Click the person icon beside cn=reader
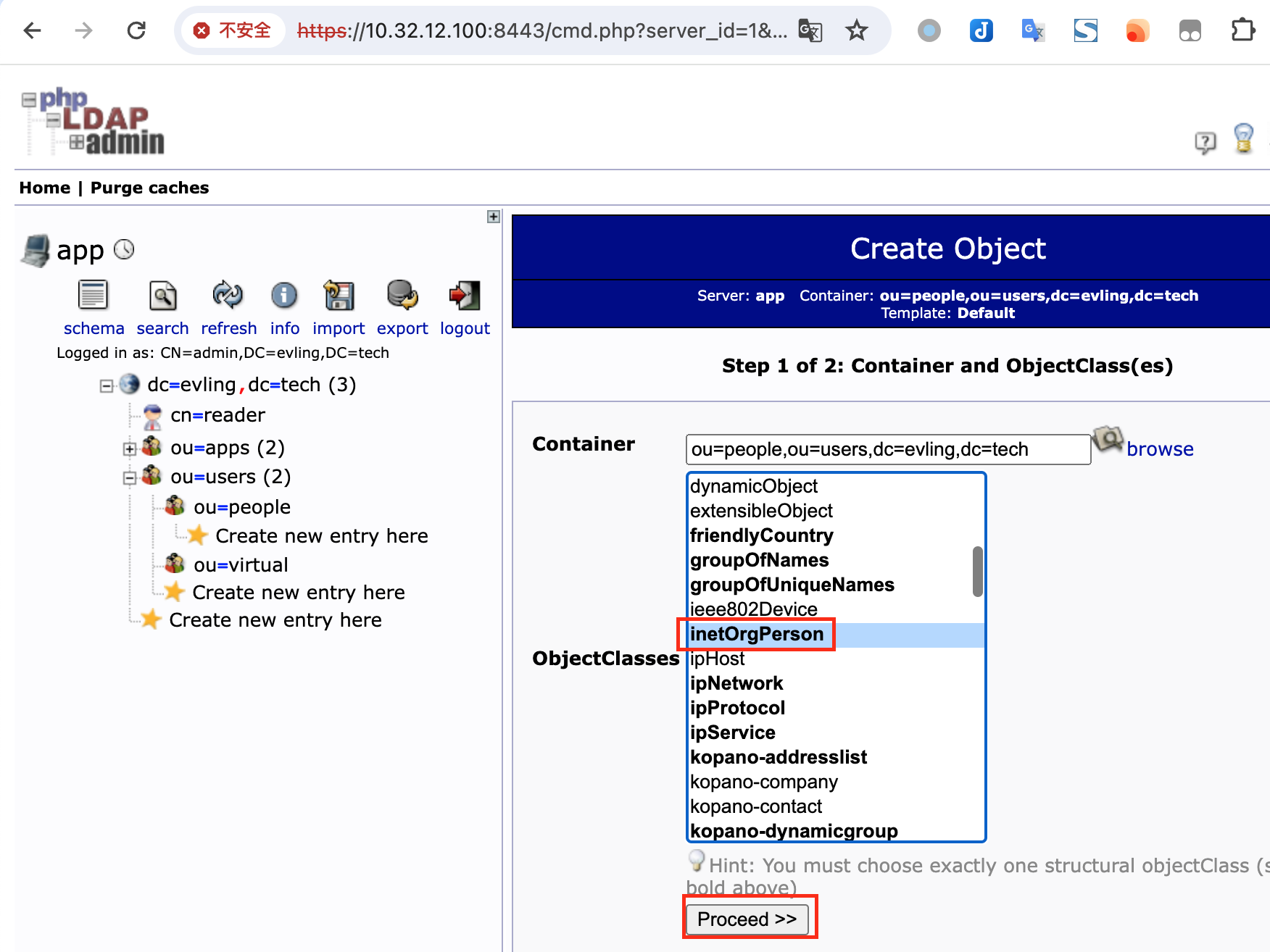The image size is (1270, 952). click(x=153, y=416)
